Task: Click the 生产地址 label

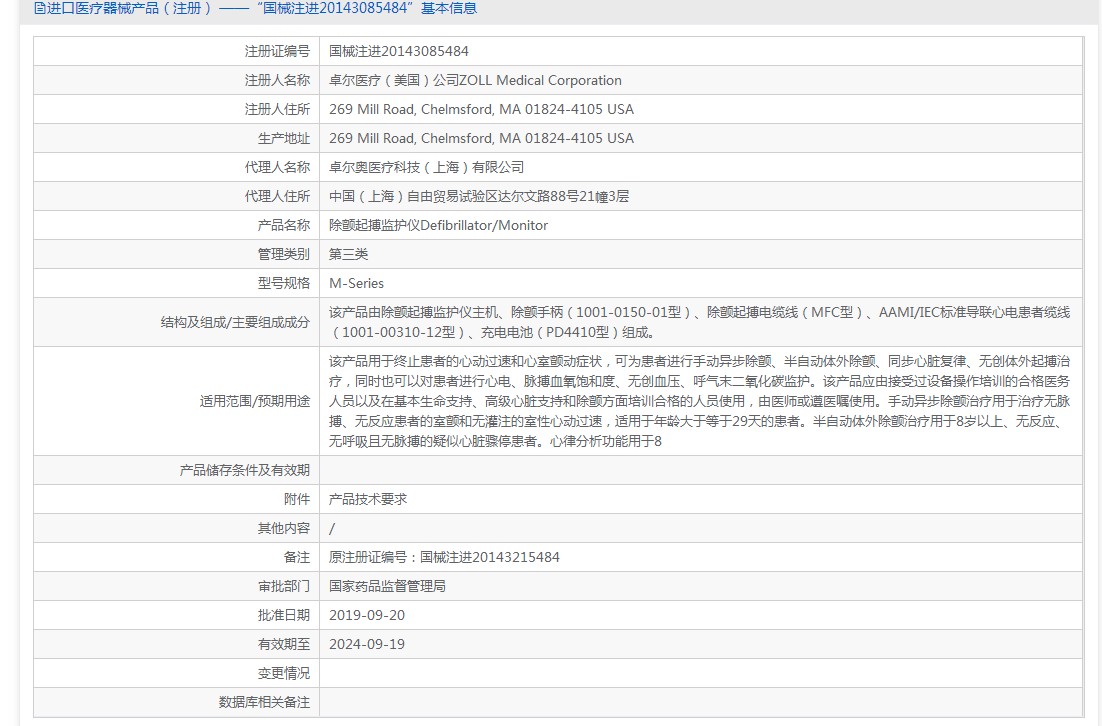Action: coord(284,138)
